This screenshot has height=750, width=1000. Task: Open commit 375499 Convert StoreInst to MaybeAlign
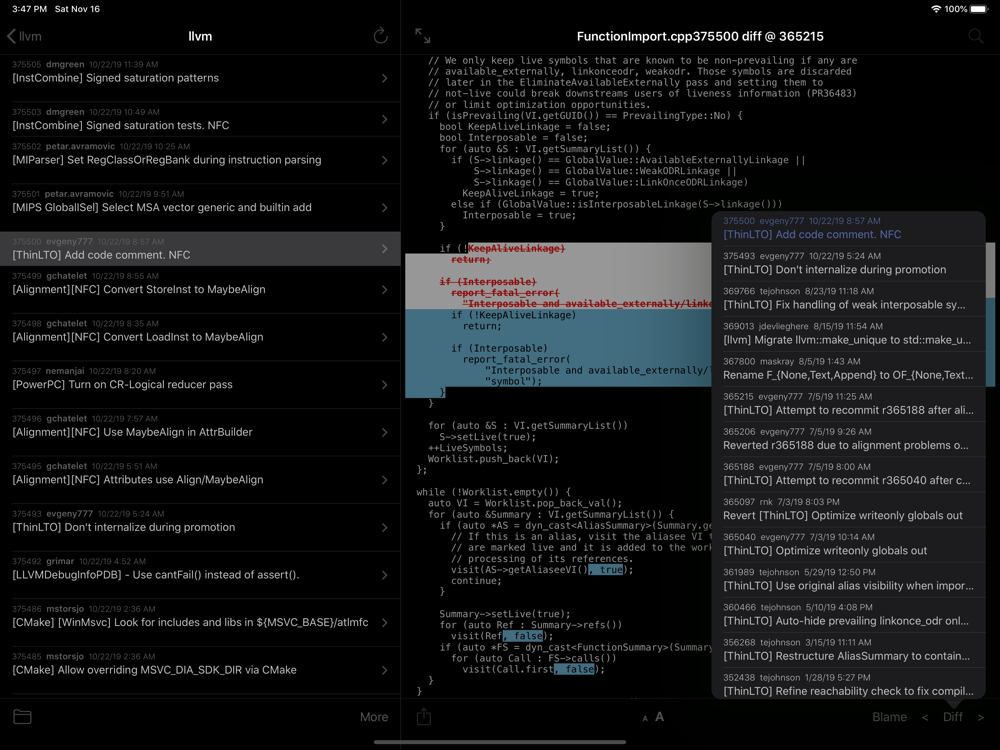(200, 290)
